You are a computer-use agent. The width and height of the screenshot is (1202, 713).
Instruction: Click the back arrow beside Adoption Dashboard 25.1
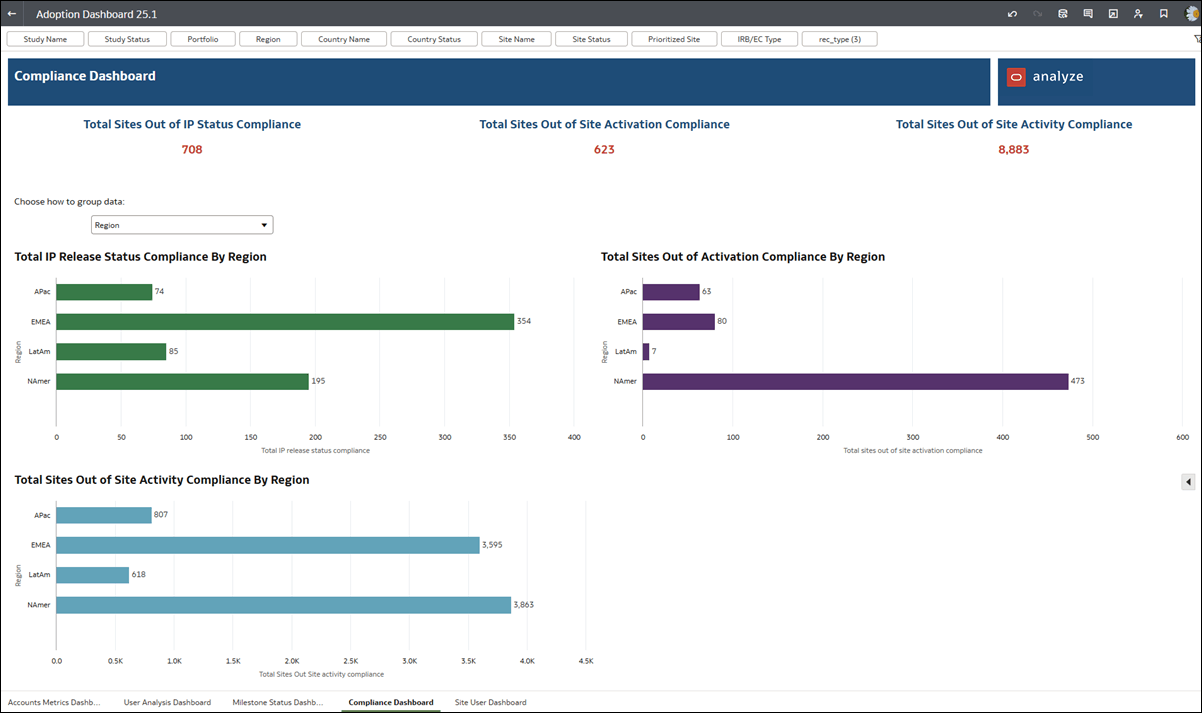(x=13, y=13)
